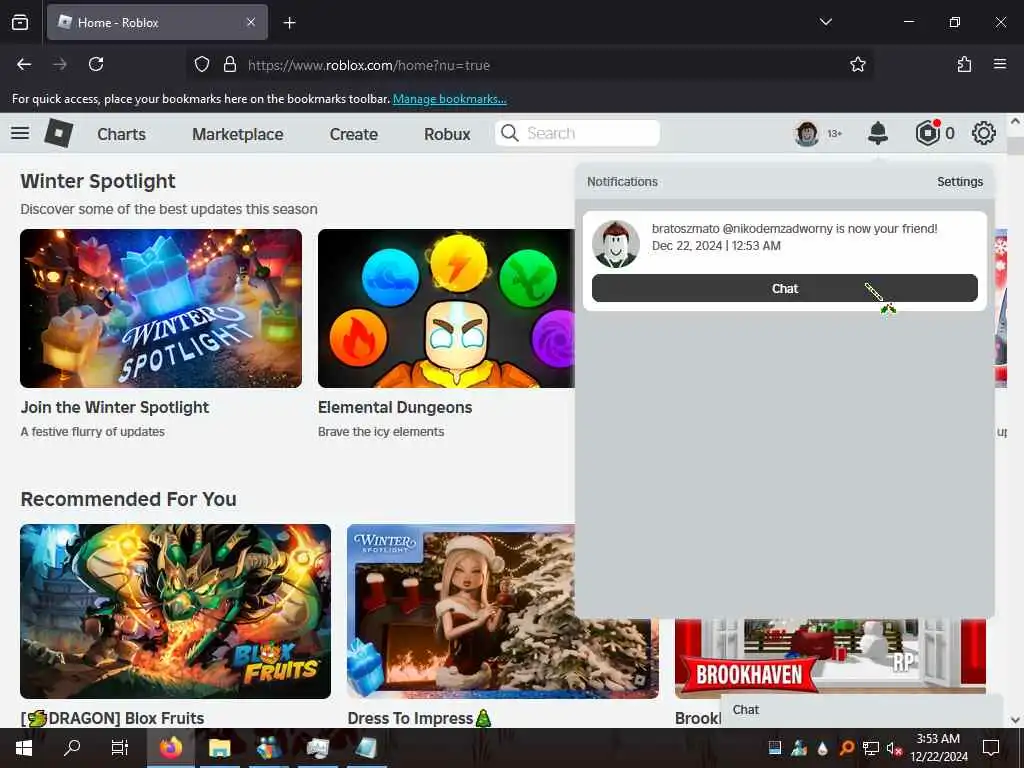Click the Roblox Search input field
The height and width of the screenshot is (768, 1024).
577,133
